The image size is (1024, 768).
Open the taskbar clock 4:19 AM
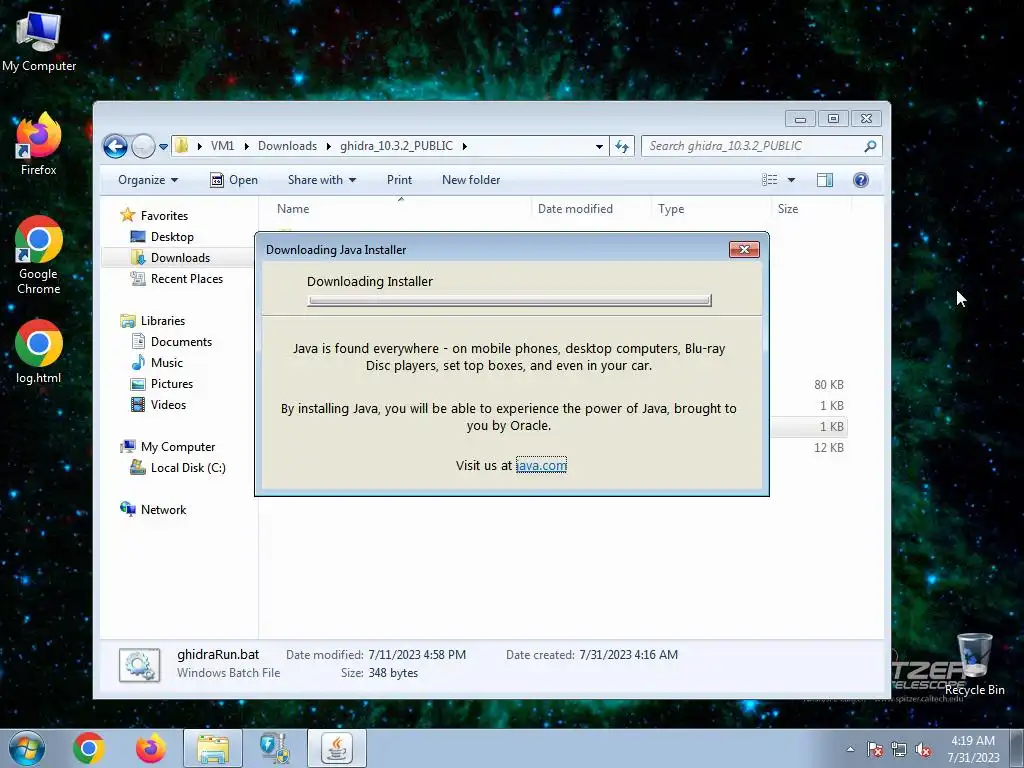click(973, 749)
